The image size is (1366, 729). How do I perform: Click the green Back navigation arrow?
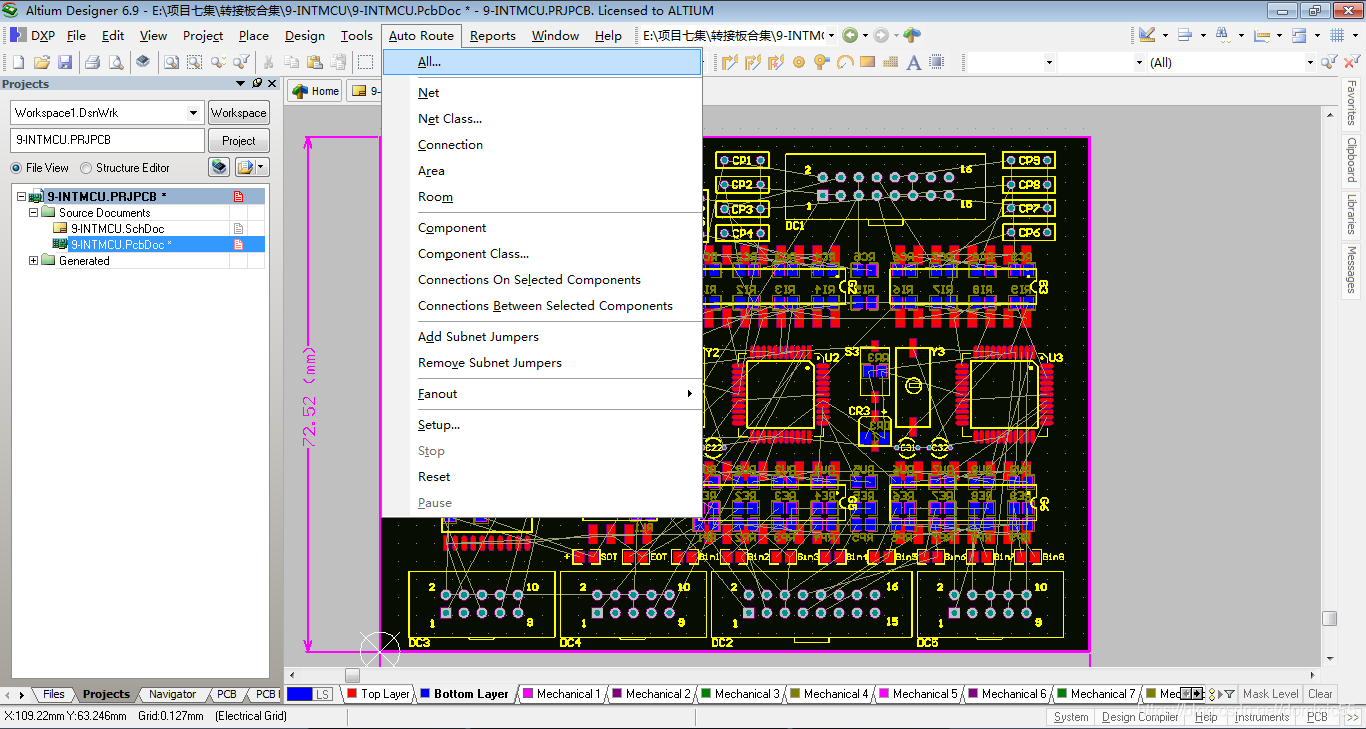(x=849, y=35)
